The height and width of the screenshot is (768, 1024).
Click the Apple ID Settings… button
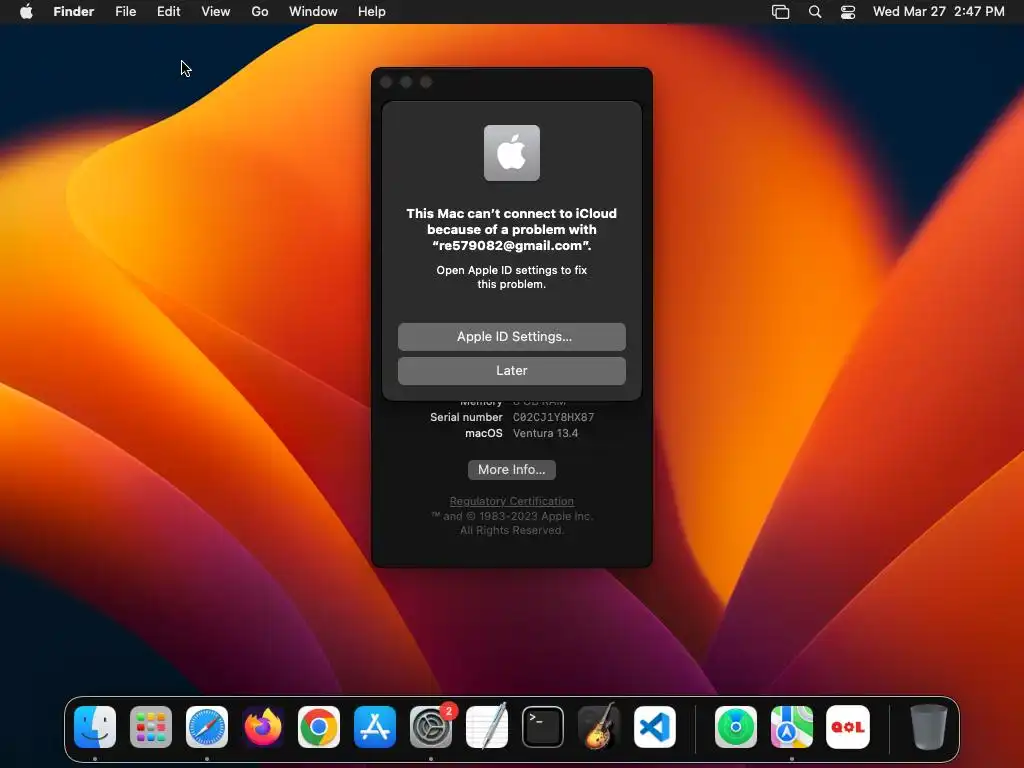click(512, 336)
